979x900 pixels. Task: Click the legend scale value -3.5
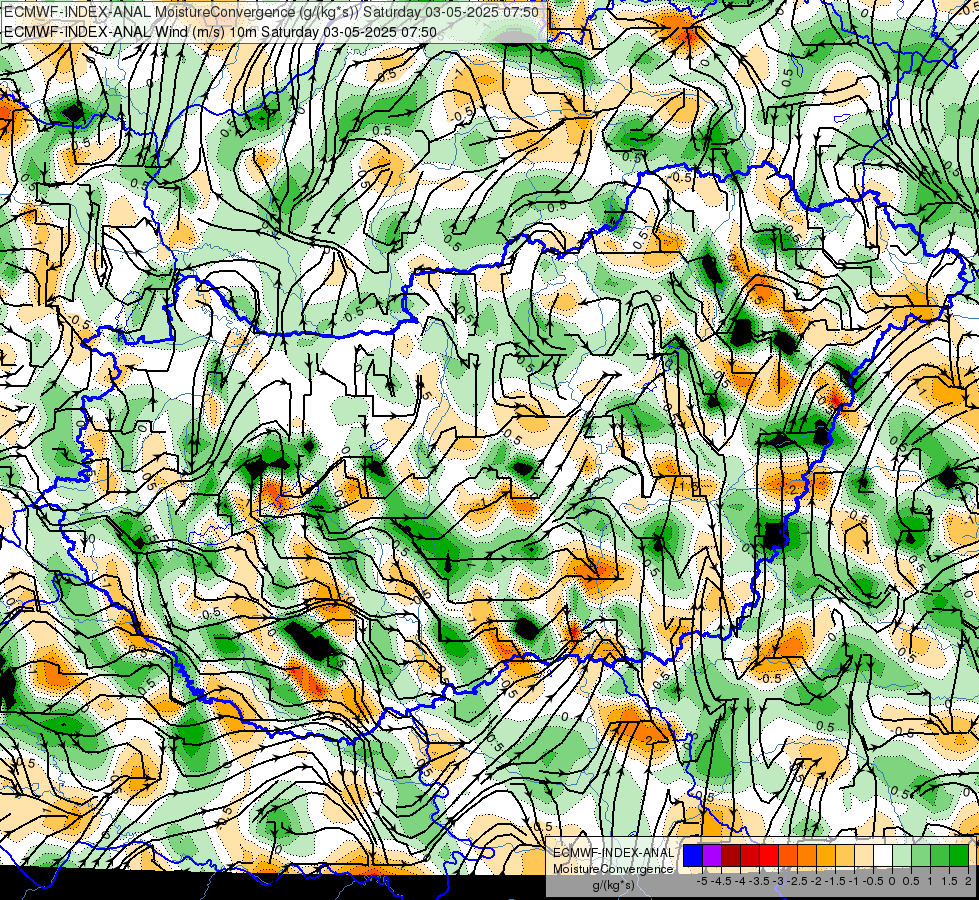(760, 881)
